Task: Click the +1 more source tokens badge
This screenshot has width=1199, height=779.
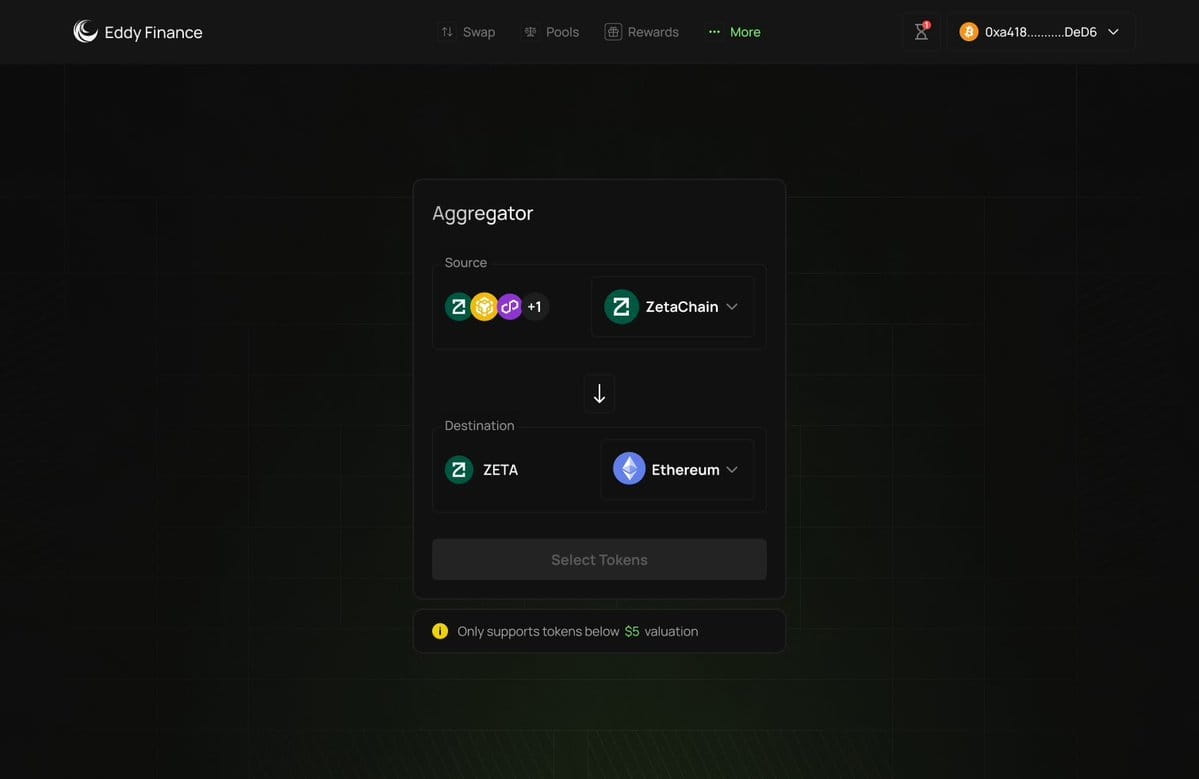Action: [535, 307]
